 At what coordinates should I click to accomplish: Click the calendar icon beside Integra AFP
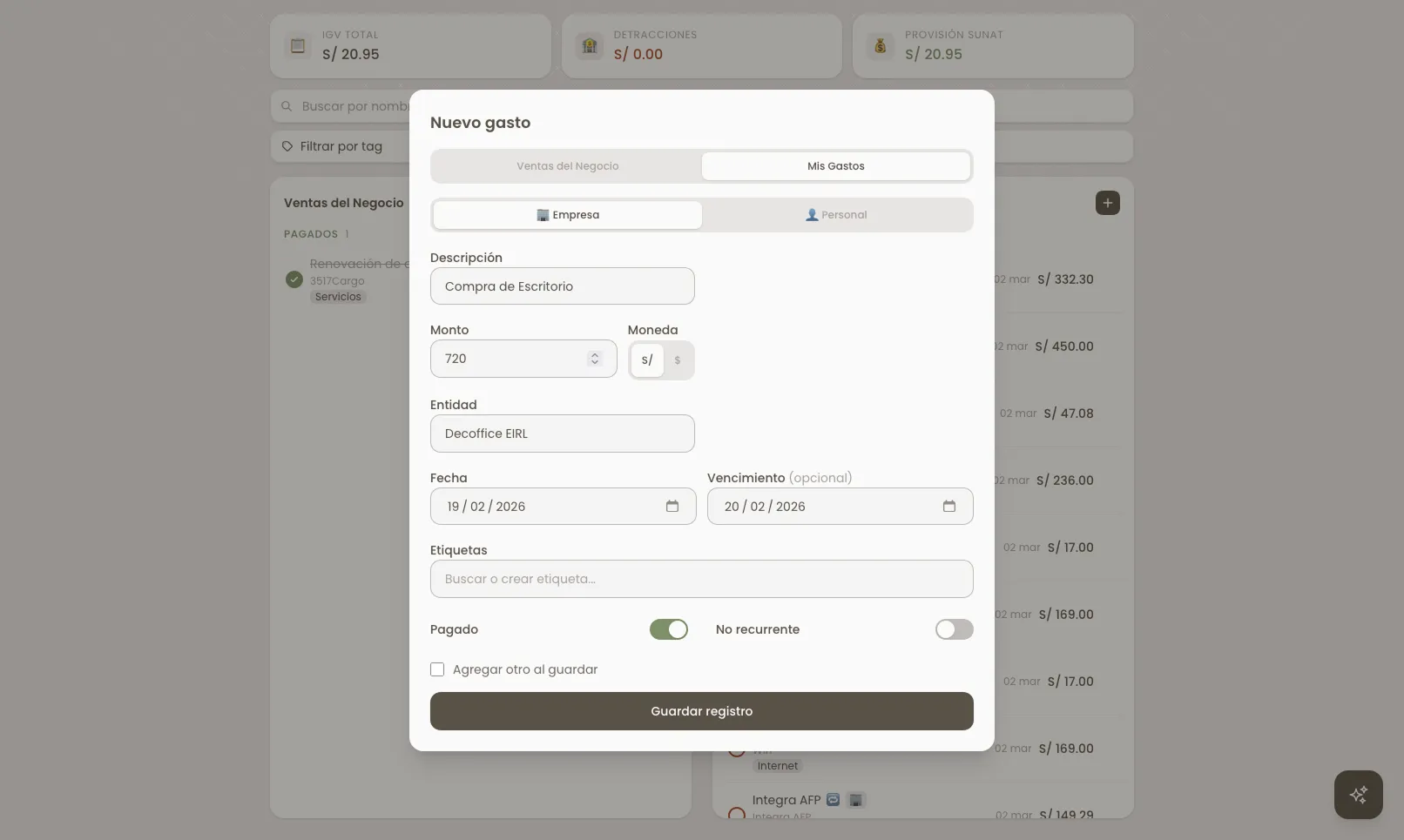pos(856,799)
